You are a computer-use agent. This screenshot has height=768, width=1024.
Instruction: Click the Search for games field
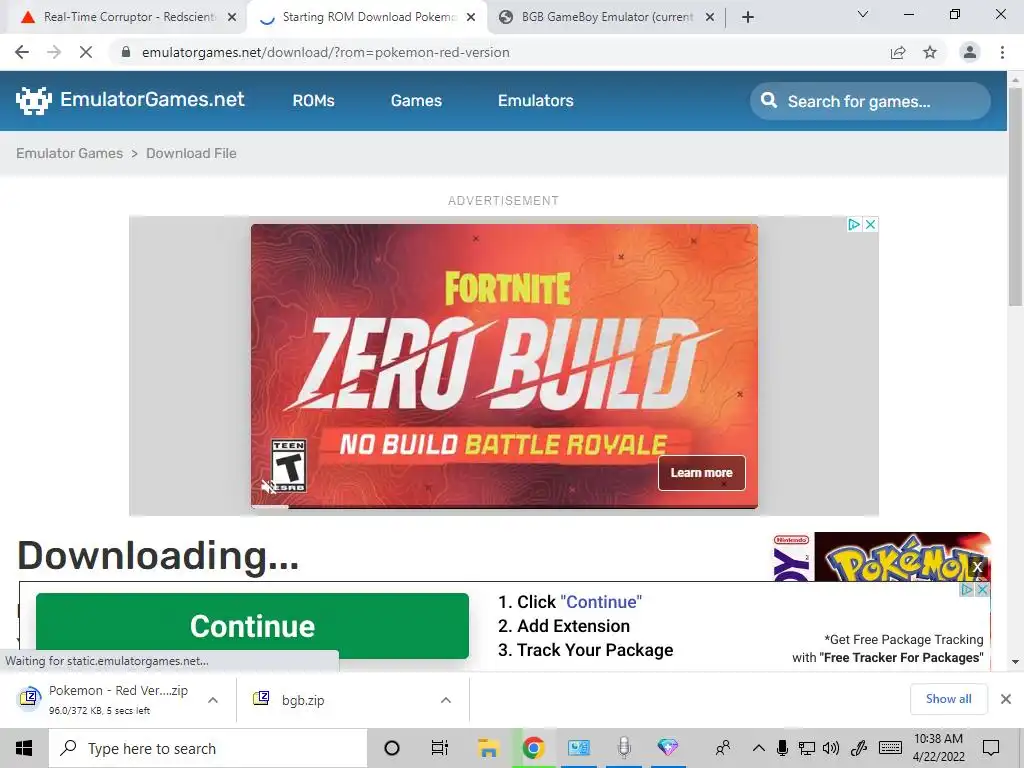pos(871,101)
